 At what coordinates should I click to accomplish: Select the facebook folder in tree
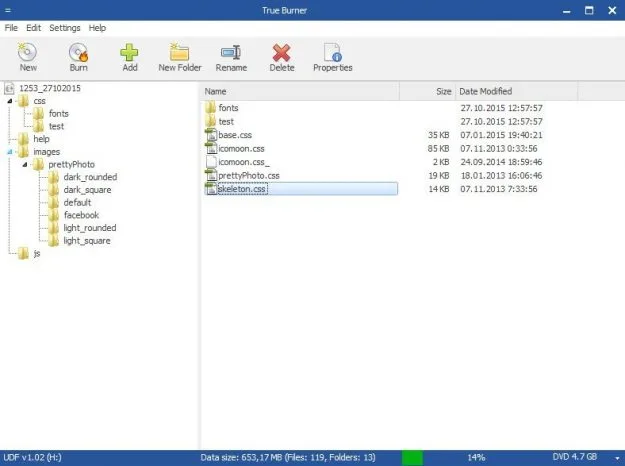pyautogui.click(x=81, y=215)
